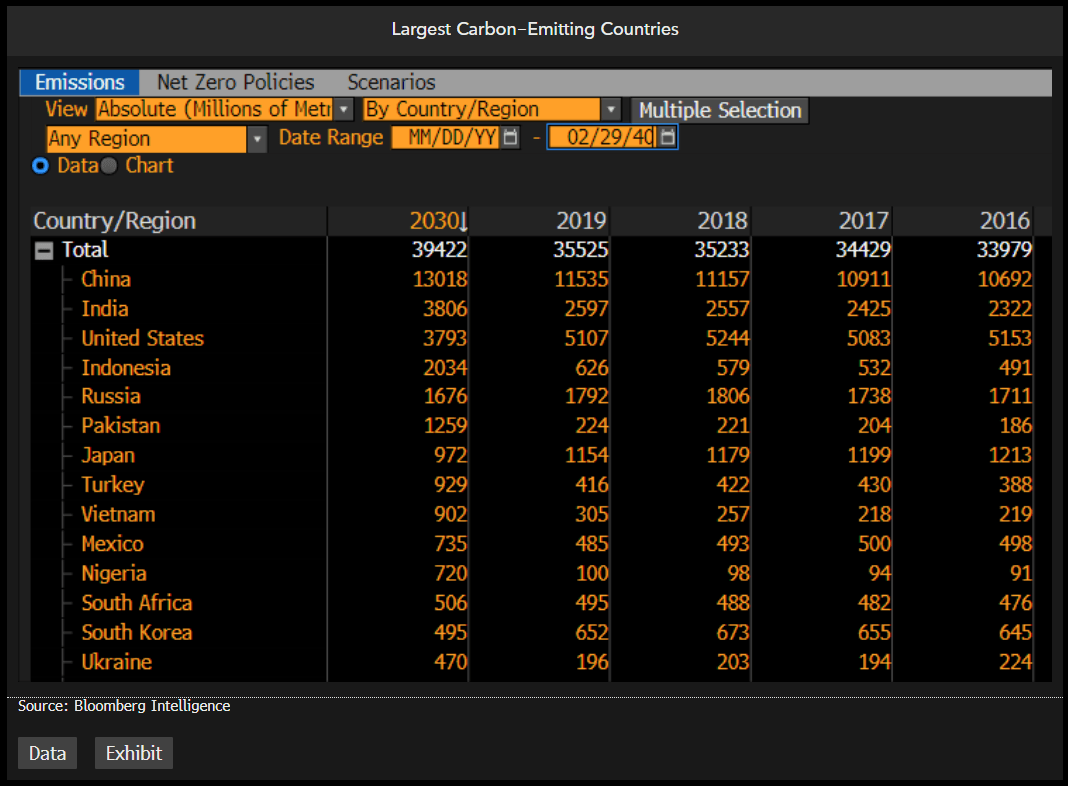This screenshot has height=786, width=1068.
Task: Click China 2016 value 10692
Action: pyautogui.click(x=1005, y=279)
